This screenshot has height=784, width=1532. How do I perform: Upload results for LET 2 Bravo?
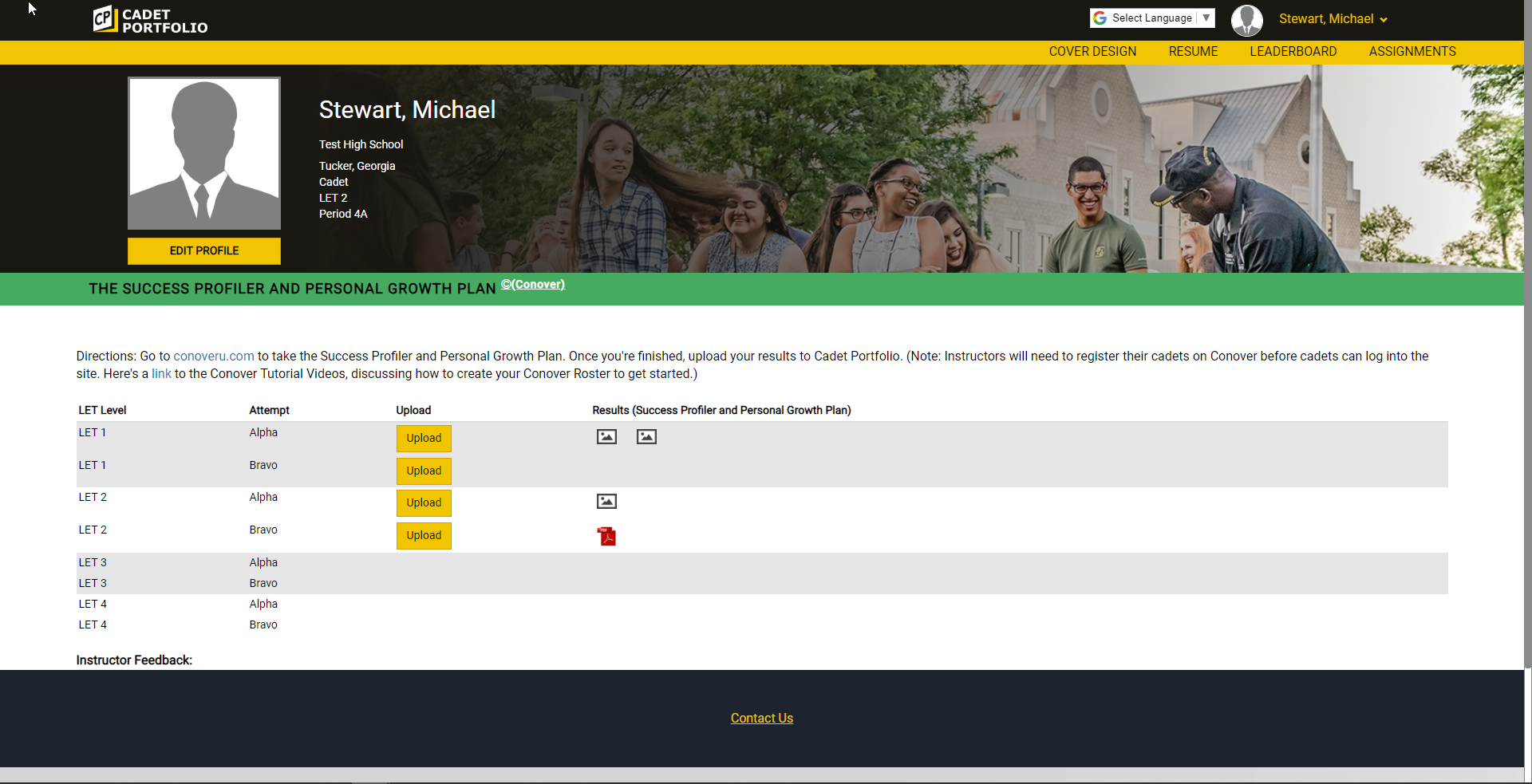coord(424,535)
